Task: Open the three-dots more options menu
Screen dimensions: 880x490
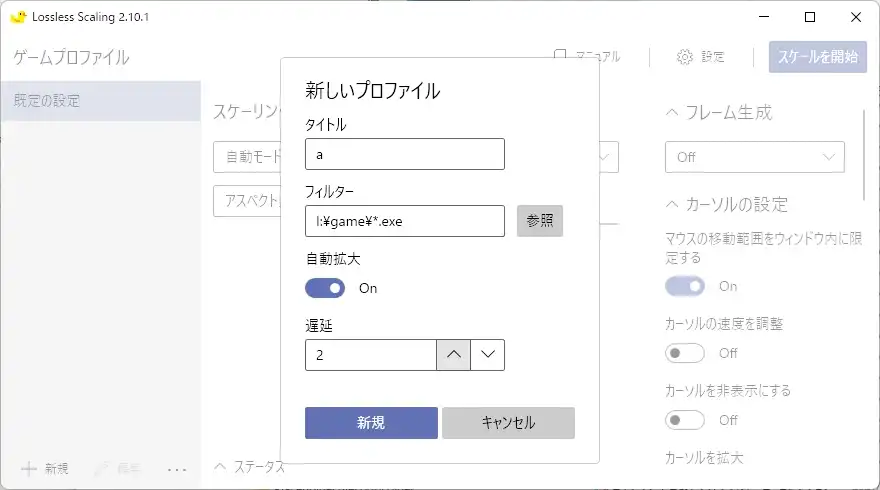Action: tap(177, 468)
